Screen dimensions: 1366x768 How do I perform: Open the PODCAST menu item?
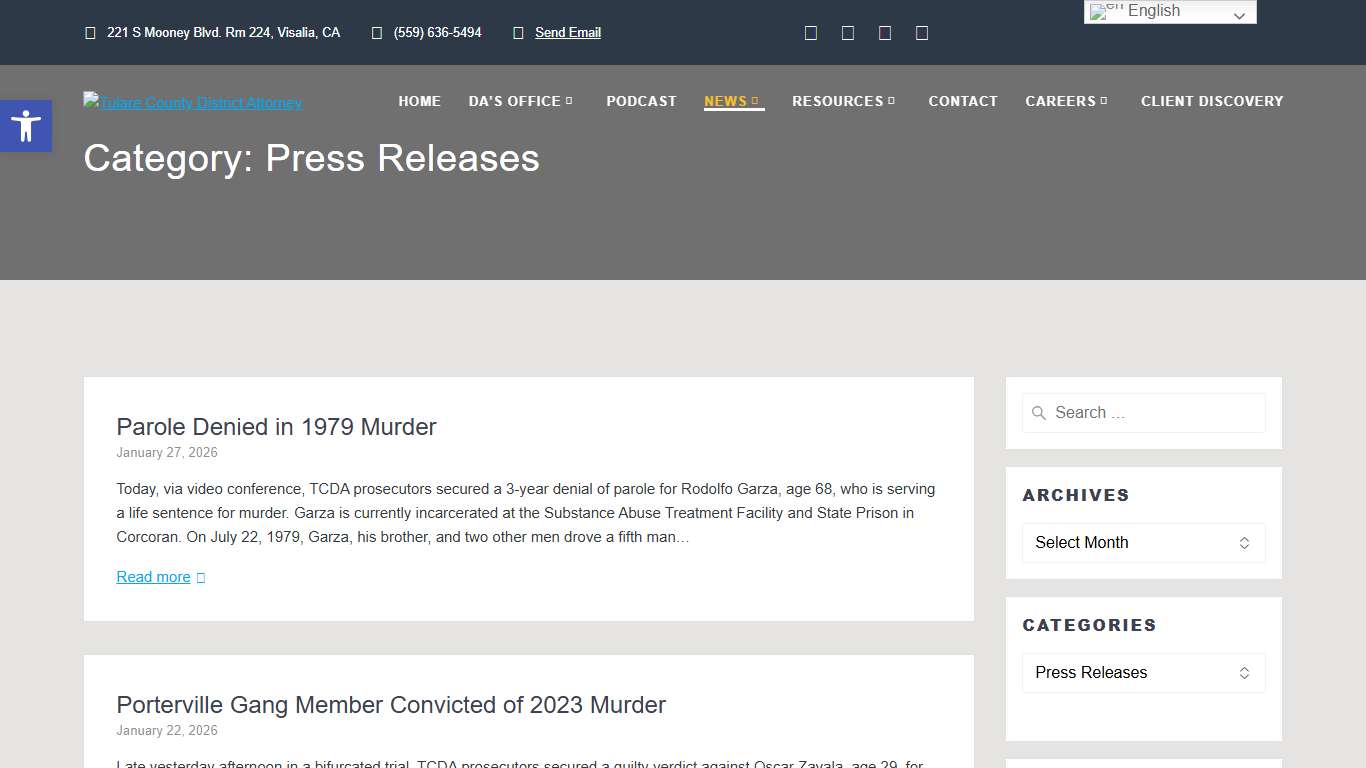[x=641, y=101]
